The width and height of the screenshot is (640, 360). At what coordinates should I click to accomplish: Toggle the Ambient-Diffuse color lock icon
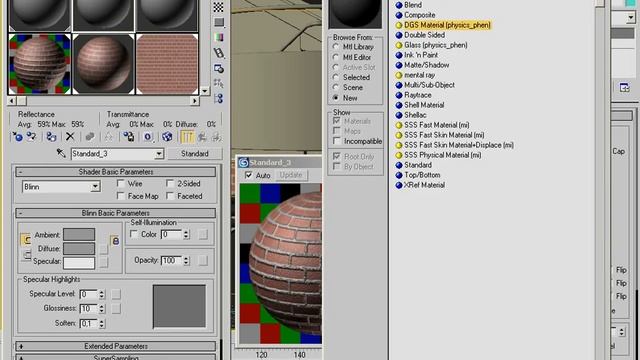point(26,240)
